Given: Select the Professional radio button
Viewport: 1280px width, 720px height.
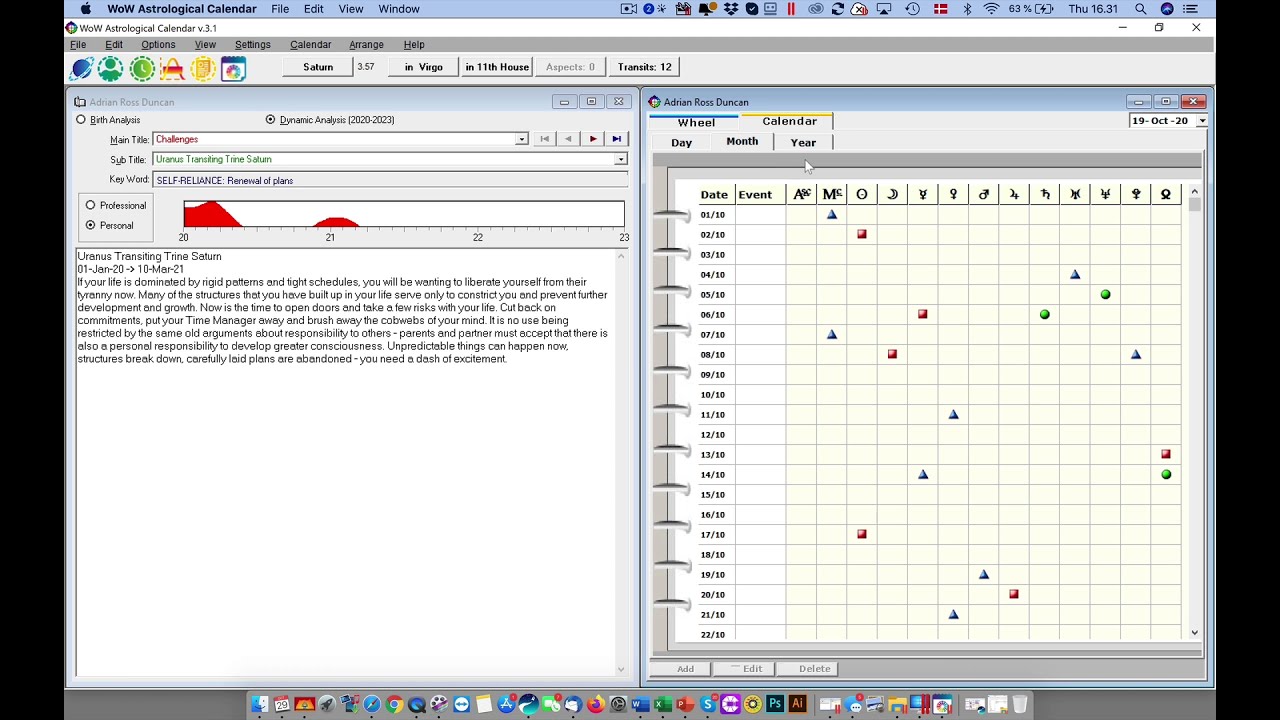Looking at the screenshot, I should point(90,205).
